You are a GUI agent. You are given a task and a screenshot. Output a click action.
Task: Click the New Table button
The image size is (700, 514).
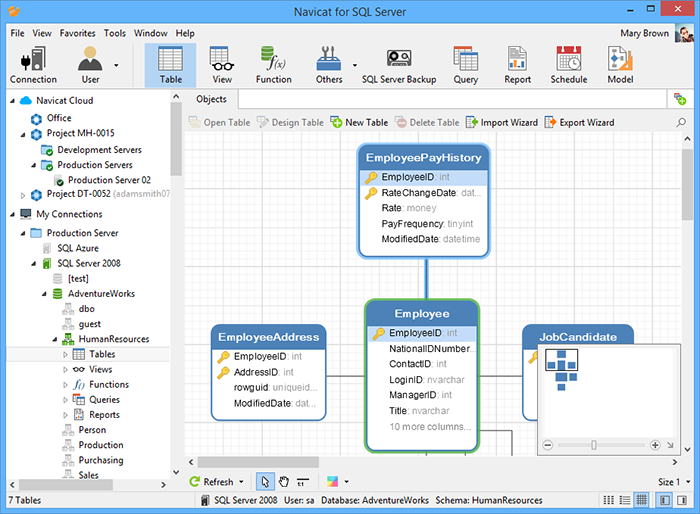[359, 122]
